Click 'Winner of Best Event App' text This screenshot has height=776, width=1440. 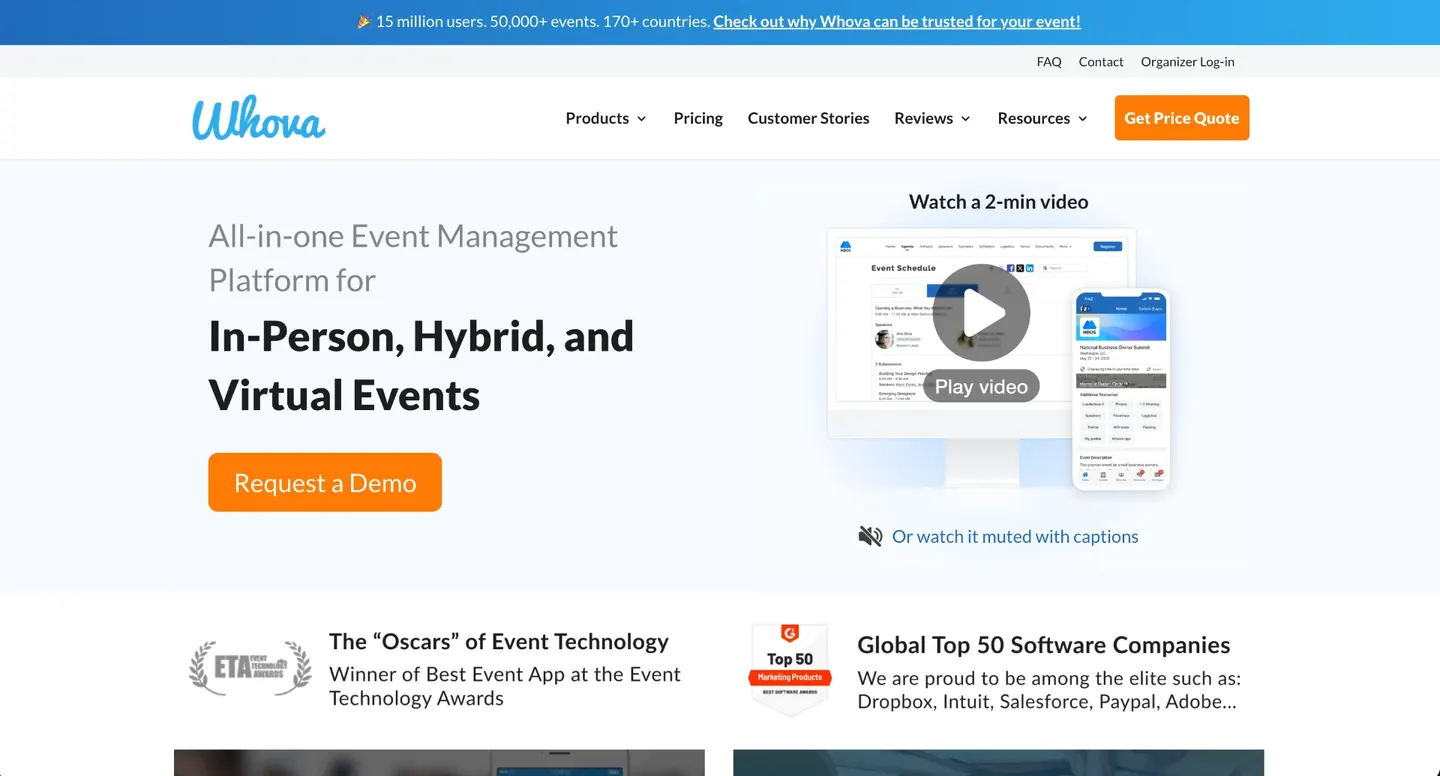[505, 686]
